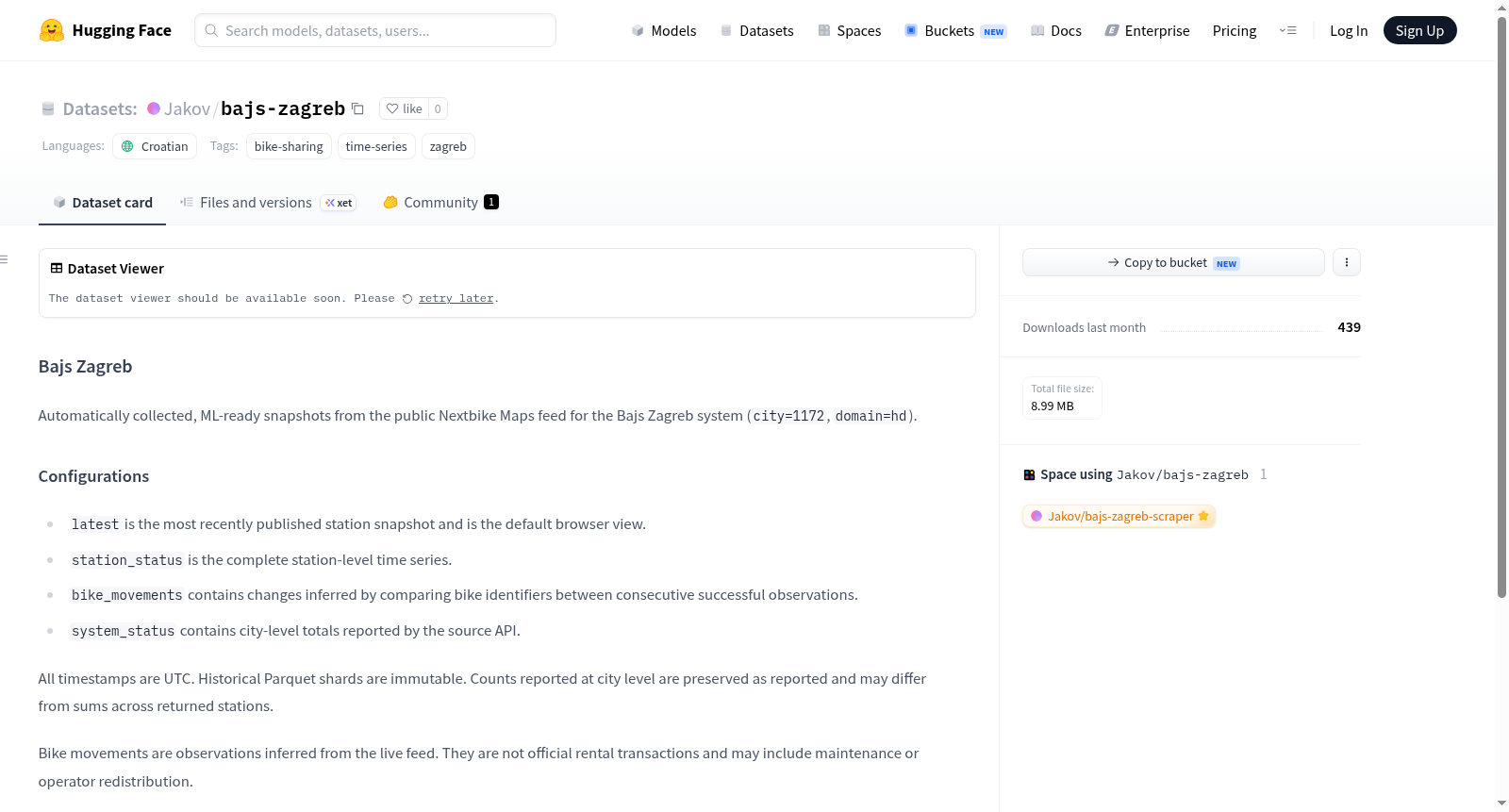Click the globe icon on Croatian tag
The image size is (1509, 812).
coord(127,146)
